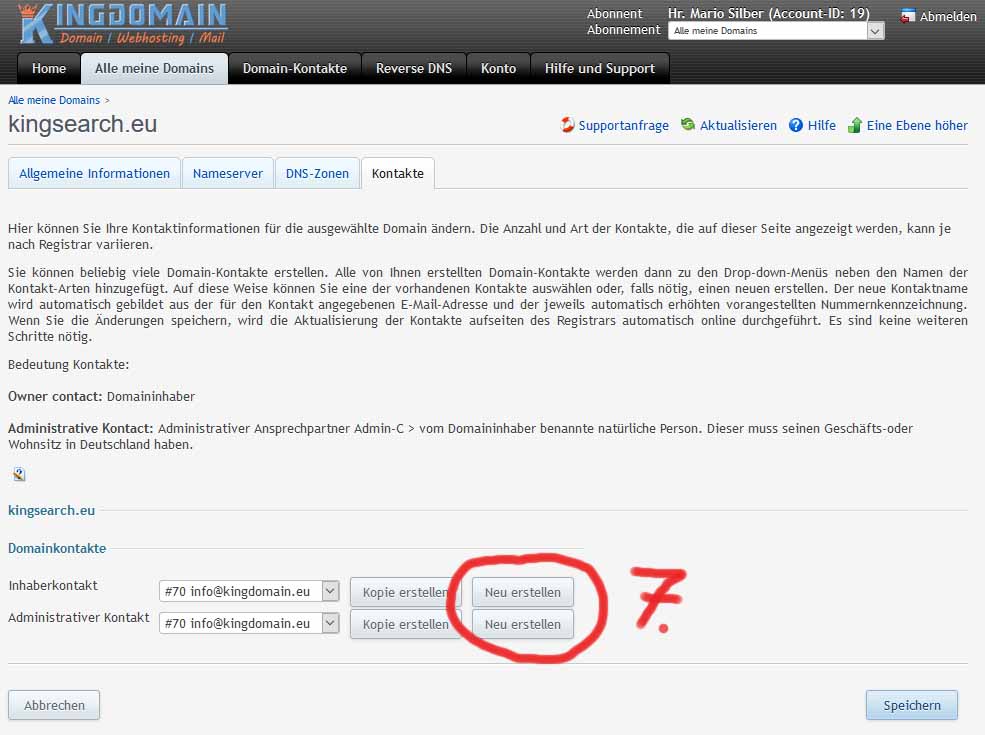Screen dimensions: 985x735
Task: Click the Eine Ebene höher arrow icon
Action: [855, 125]
